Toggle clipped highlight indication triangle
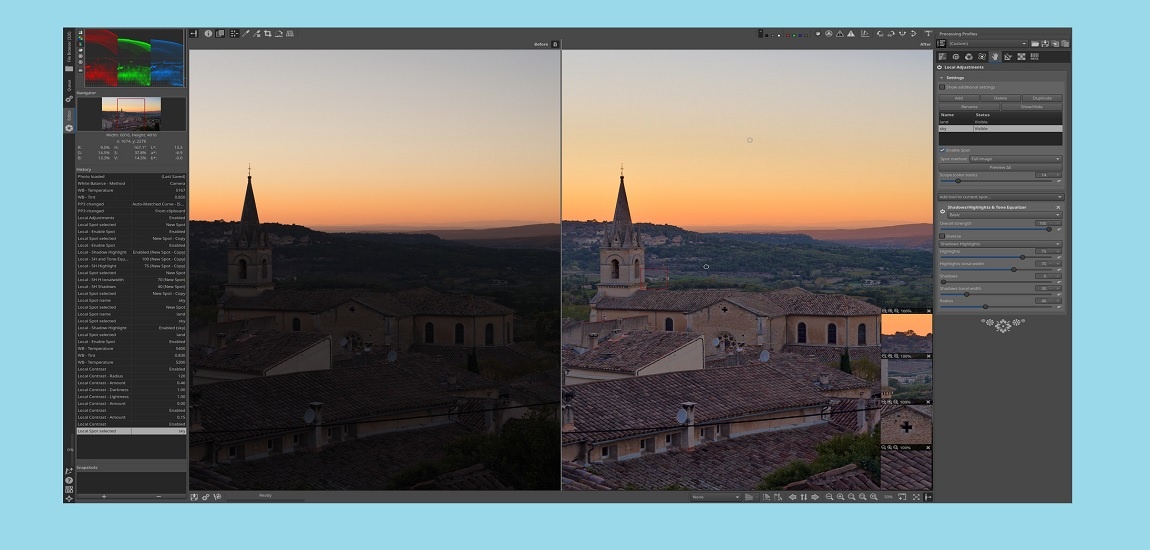This screenshot has width=1150, height=550. point(851,34)
